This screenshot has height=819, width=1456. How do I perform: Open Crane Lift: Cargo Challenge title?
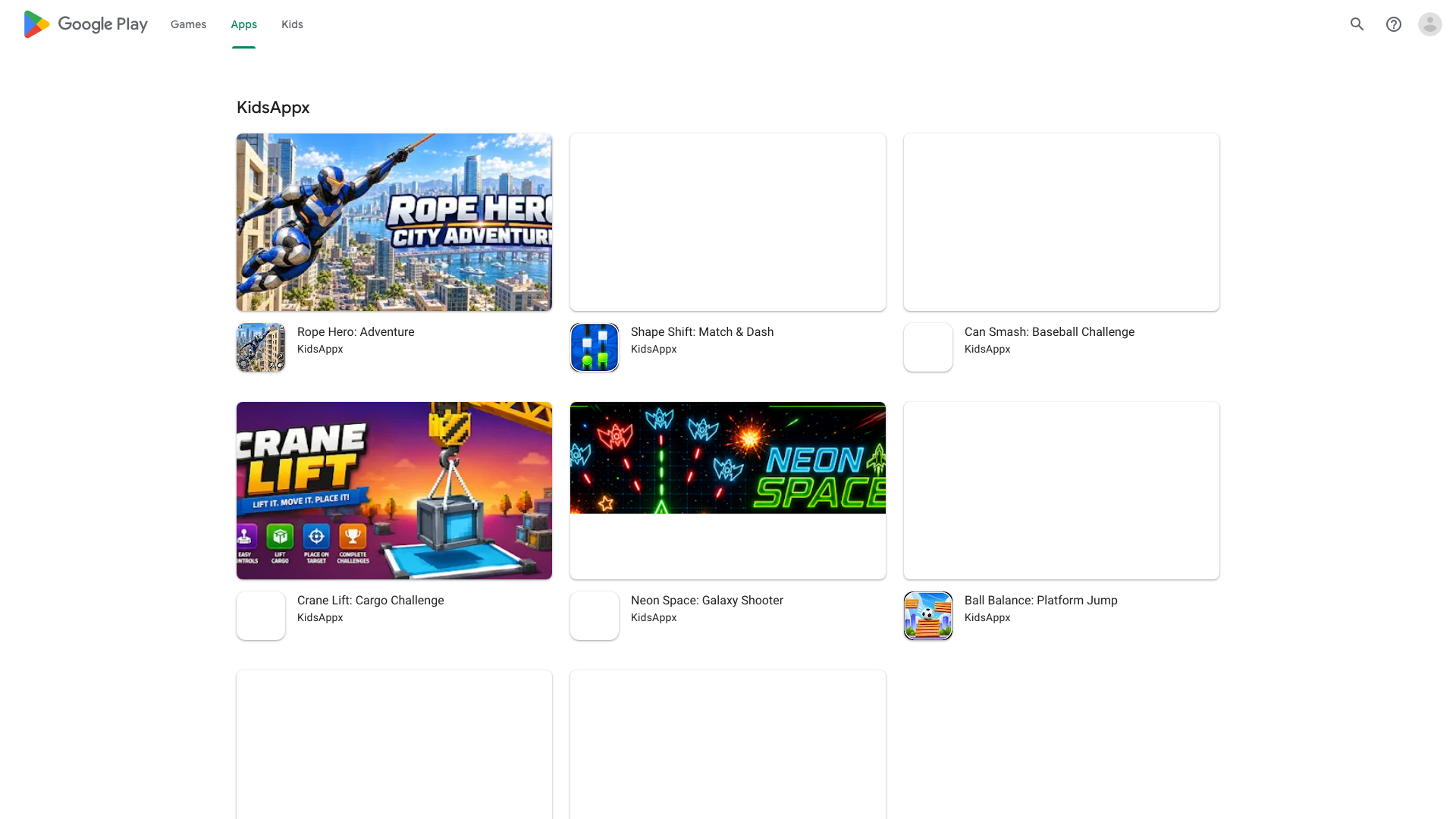[371, 601]
